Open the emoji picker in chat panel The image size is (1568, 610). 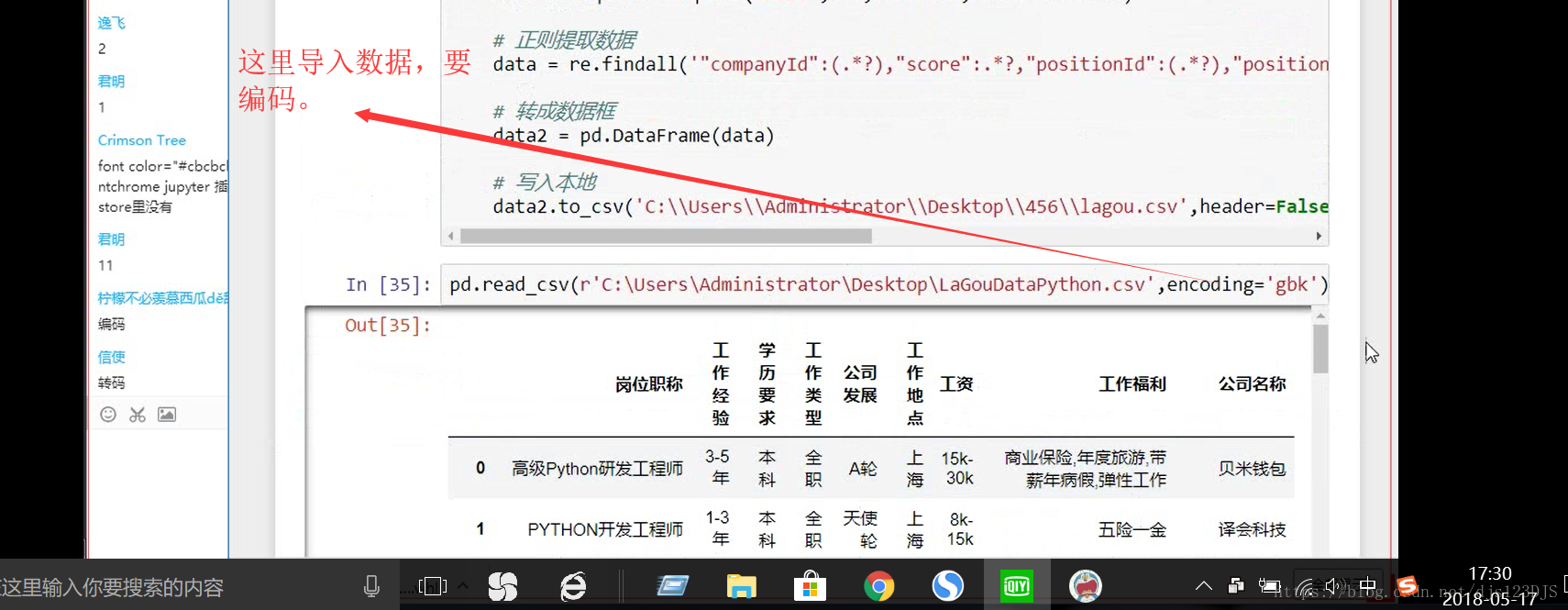(x=108, y=415)
